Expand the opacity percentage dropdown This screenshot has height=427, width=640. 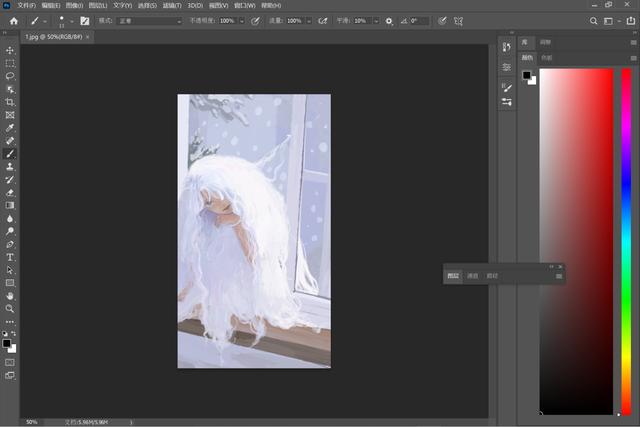click(x=241, y=20)
